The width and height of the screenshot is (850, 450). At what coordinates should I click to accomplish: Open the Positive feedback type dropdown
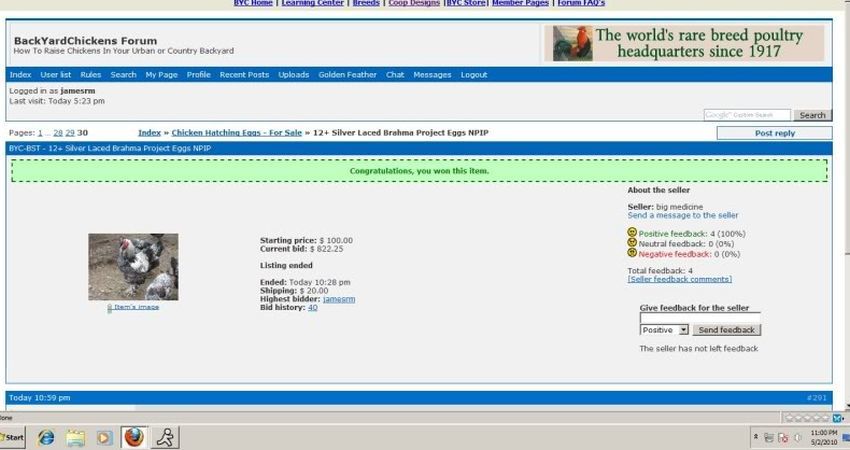tap(664, 330)
